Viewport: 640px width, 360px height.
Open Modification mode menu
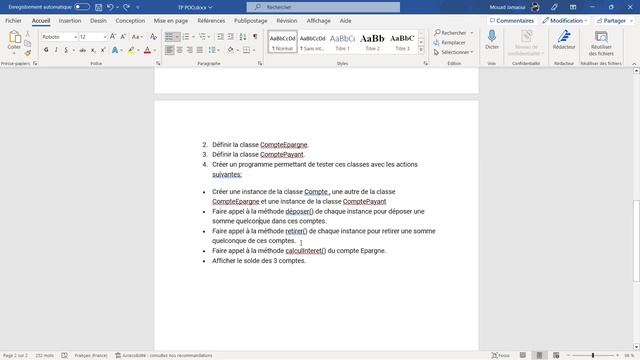tap(565, 20)
